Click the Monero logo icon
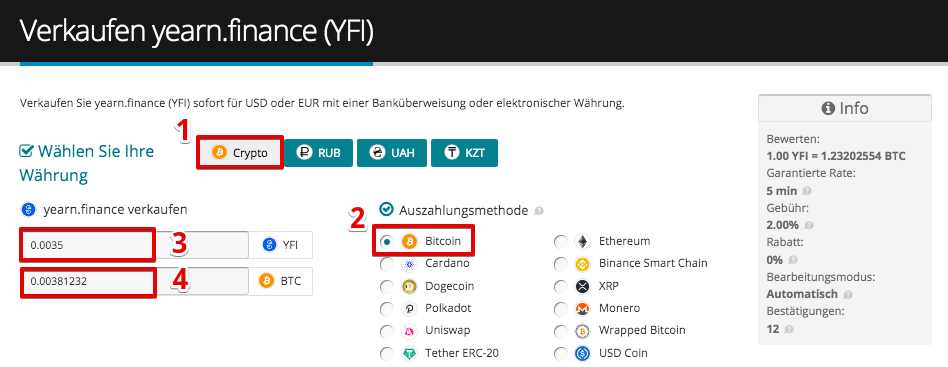Screen dimensions: 948x367 tap(583, 309)
